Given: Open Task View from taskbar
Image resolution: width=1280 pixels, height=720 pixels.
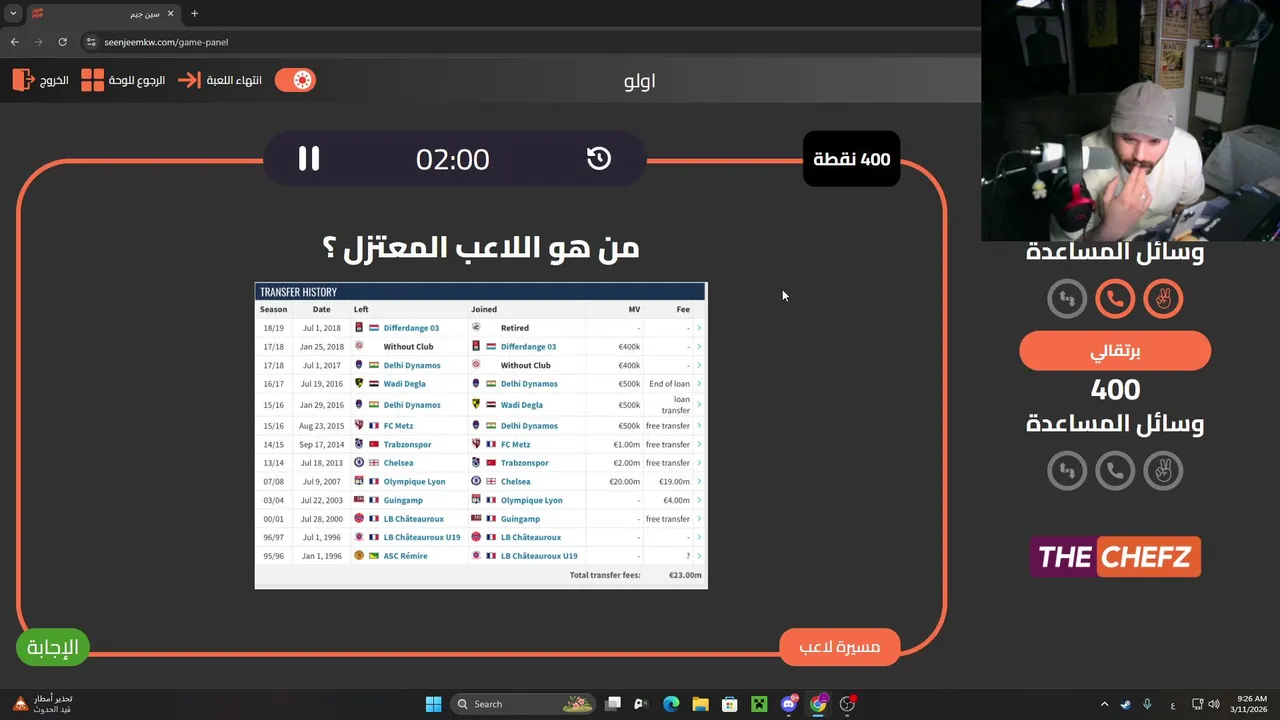Looking at the screenshot, I should point(613,704).
